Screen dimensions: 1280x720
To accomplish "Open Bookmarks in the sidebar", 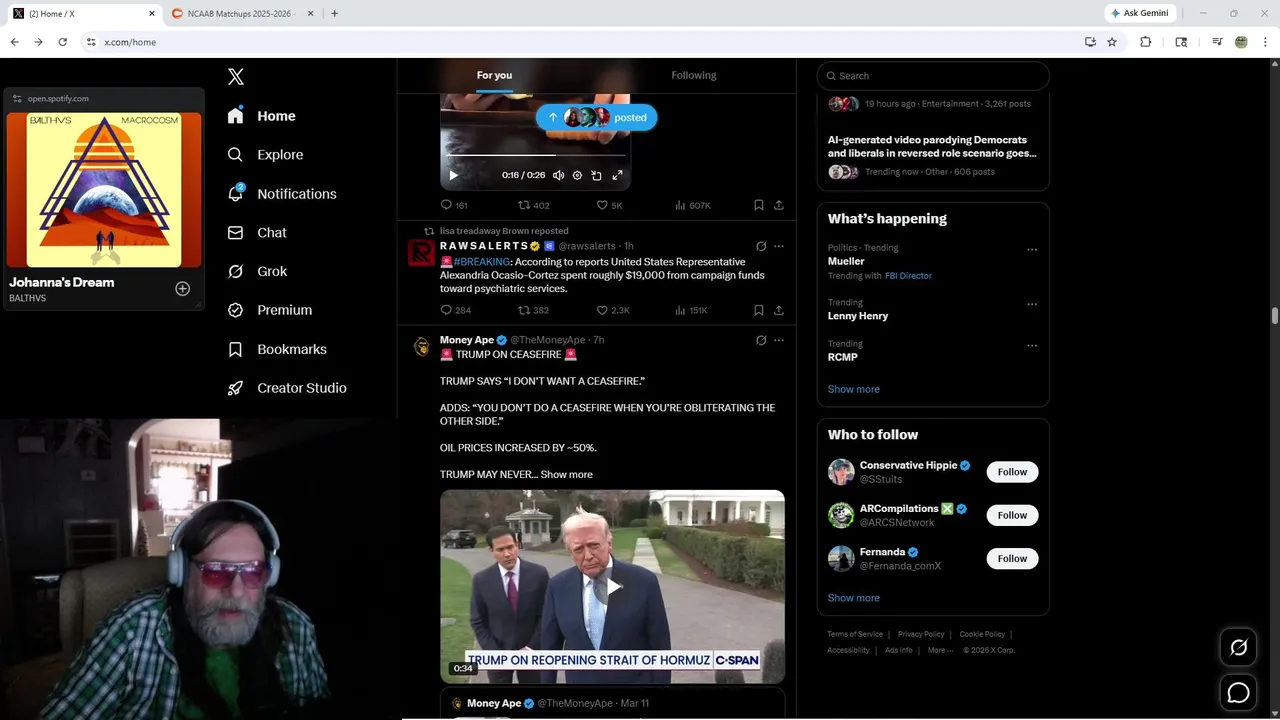I will tap(277, 349).
